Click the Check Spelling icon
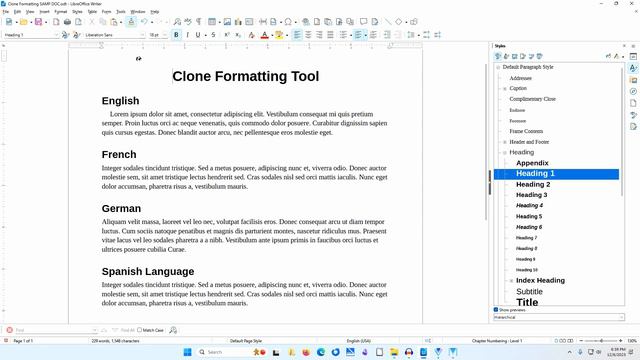Viewport: 640px width, 360px height. click(x=188, y=22)
